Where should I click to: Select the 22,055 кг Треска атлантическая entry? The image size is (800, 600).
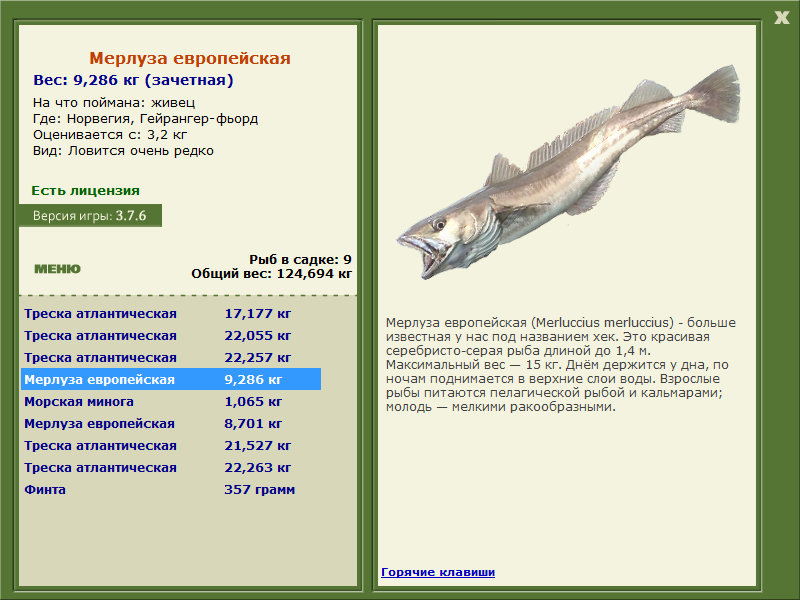point(171,335)
